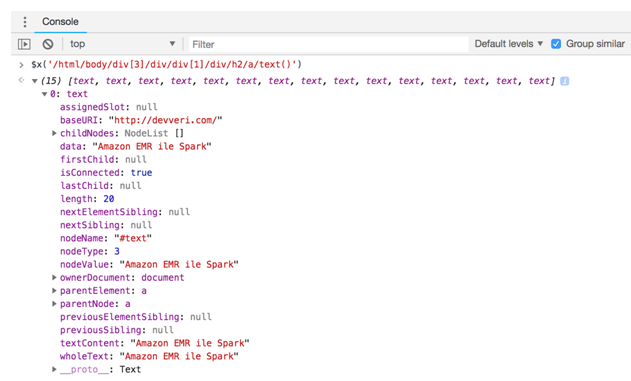Viewport: 631px width, 381px height.
Task: Click the nextSibling: null row
Action: coord(106,225)
